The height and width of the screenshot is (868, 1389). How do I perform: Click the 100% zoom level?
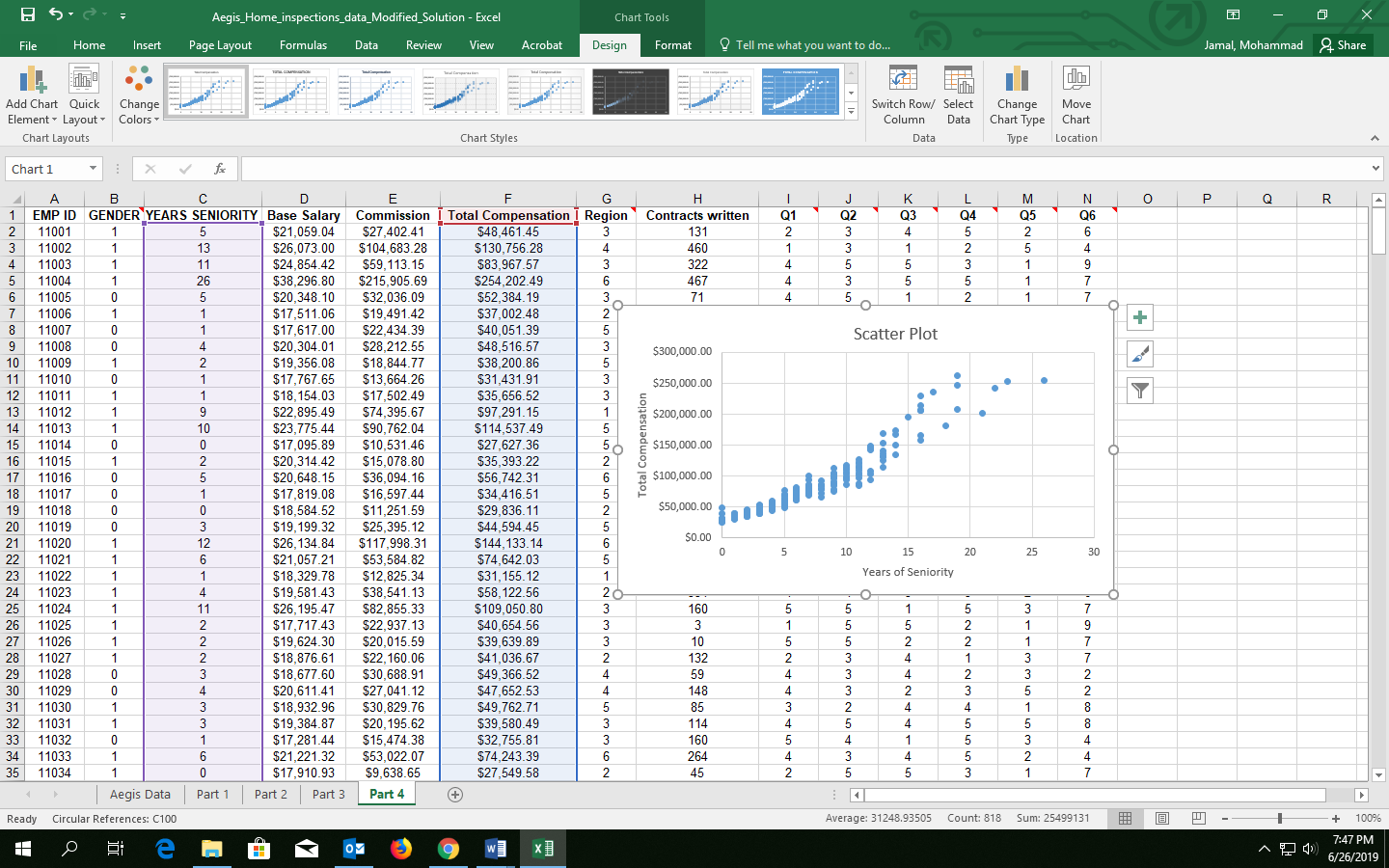click(1368, 818)
